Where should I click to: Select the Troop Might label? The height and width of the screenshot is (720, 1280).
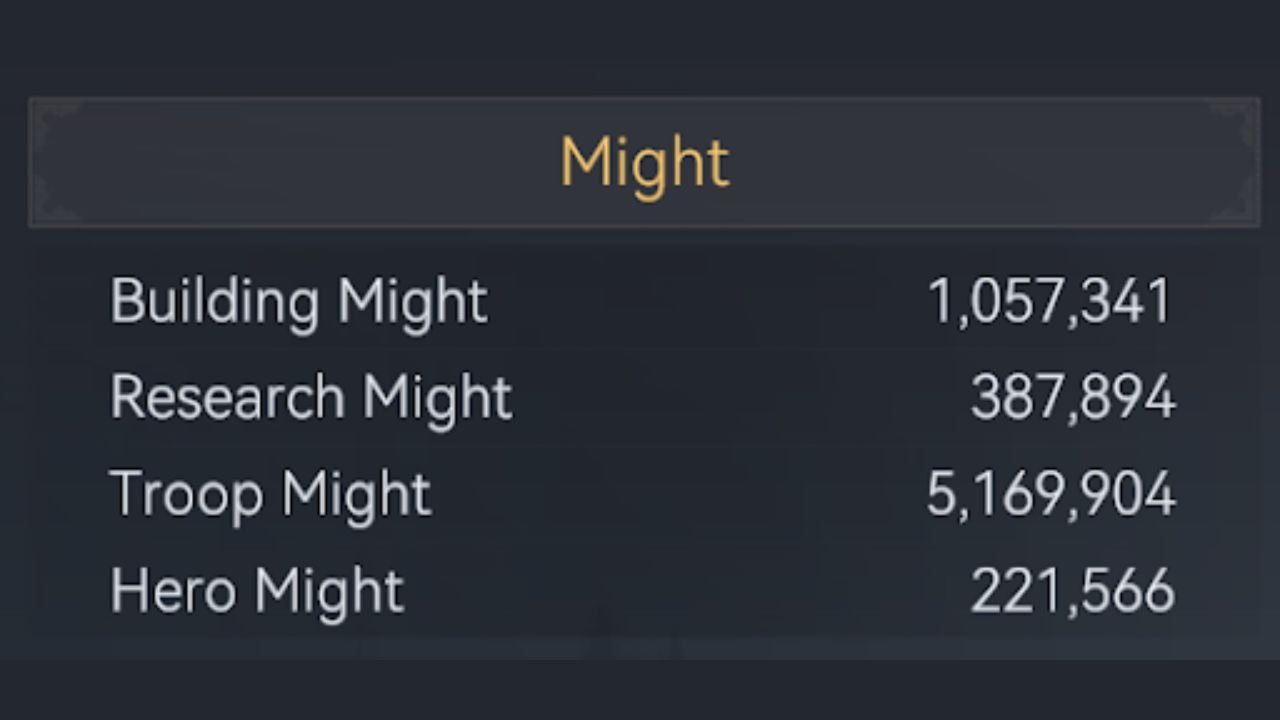tap(271, 494)
